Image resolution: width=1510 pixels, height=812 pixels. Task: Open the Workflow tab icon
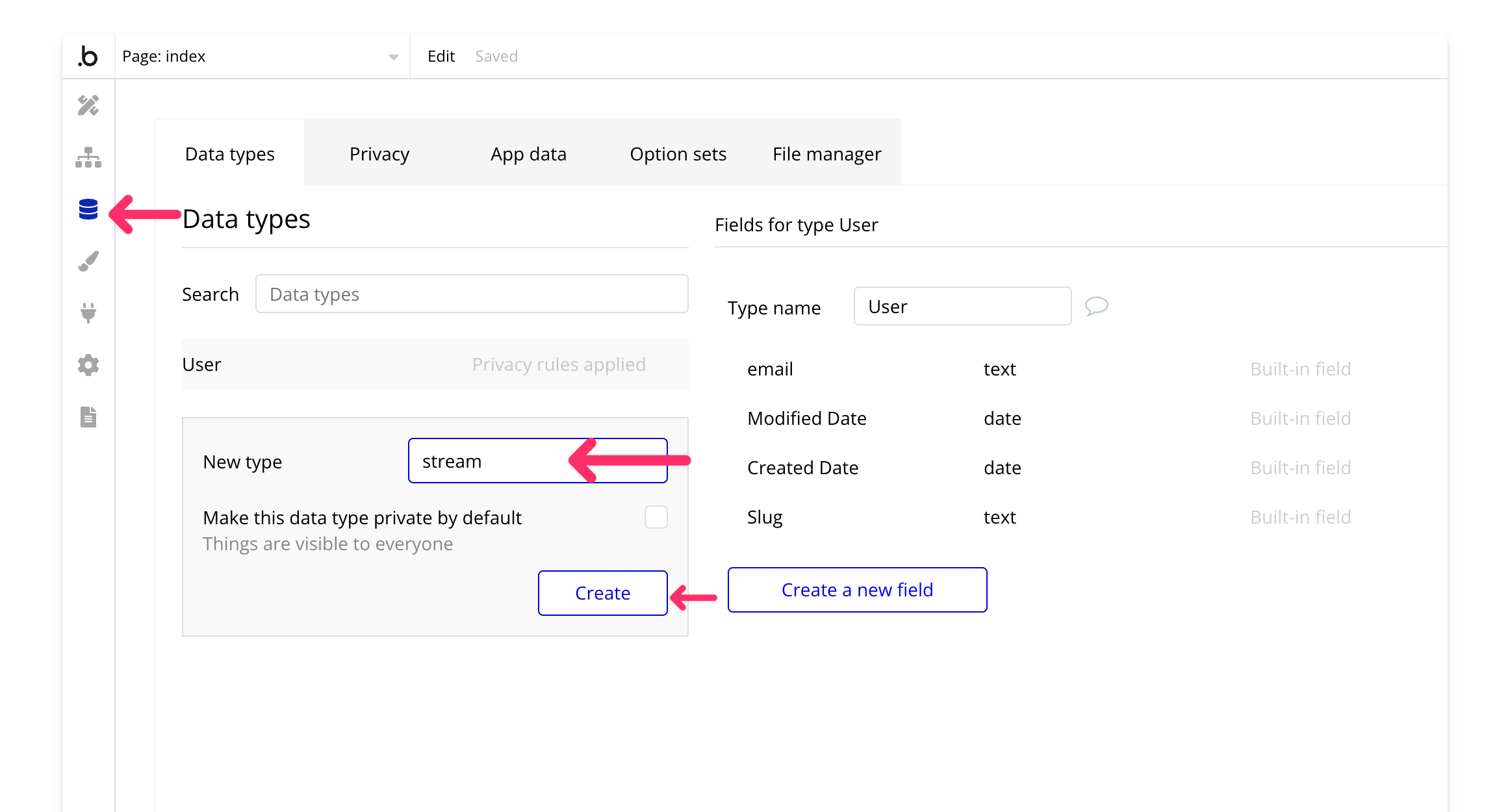(x=88, y=157)
